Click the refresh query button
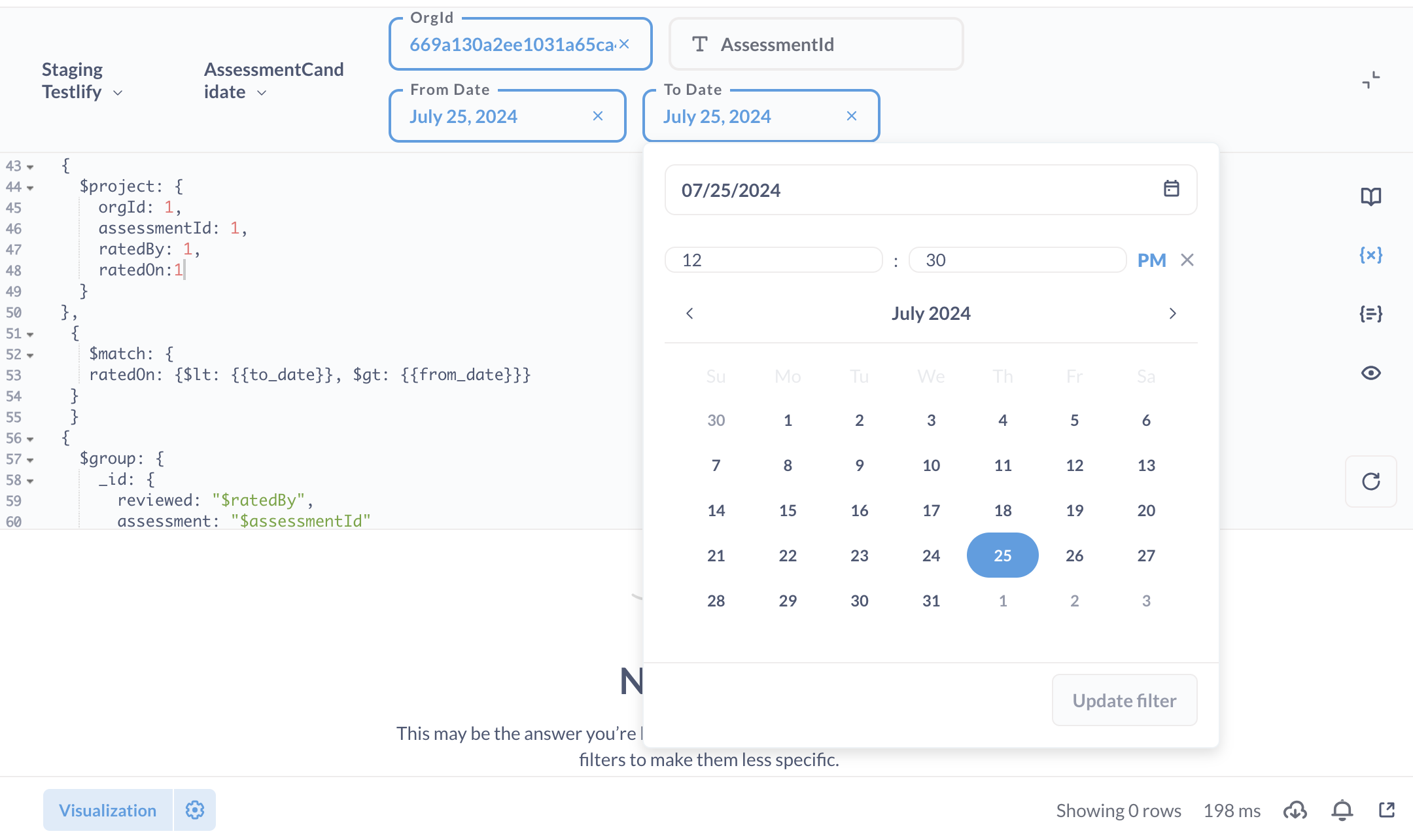Image resolution: width=1413 pixels, height=840 pixels. click(x=1370, y=481)
